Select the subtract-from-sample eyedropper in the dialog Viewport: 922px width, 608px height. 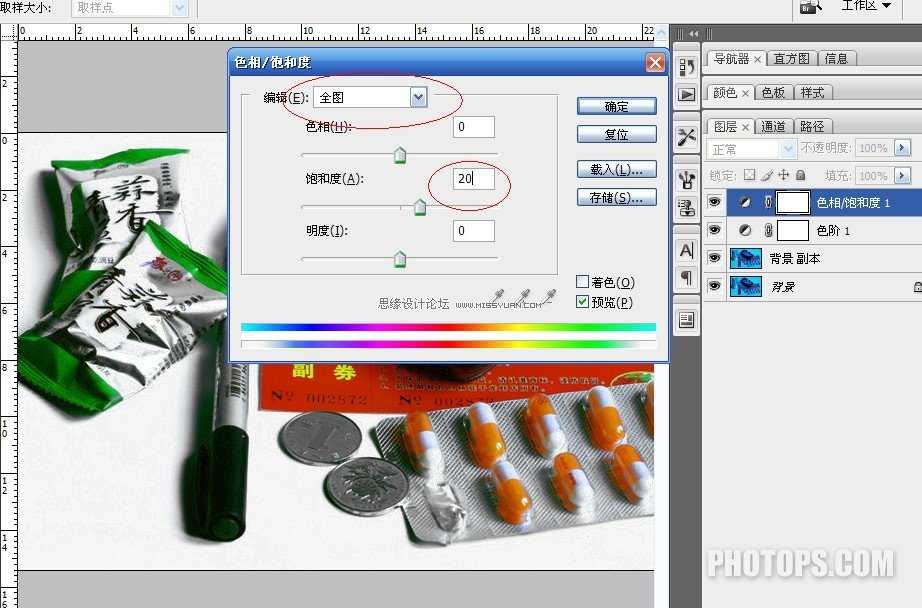[x=549, y=296]
